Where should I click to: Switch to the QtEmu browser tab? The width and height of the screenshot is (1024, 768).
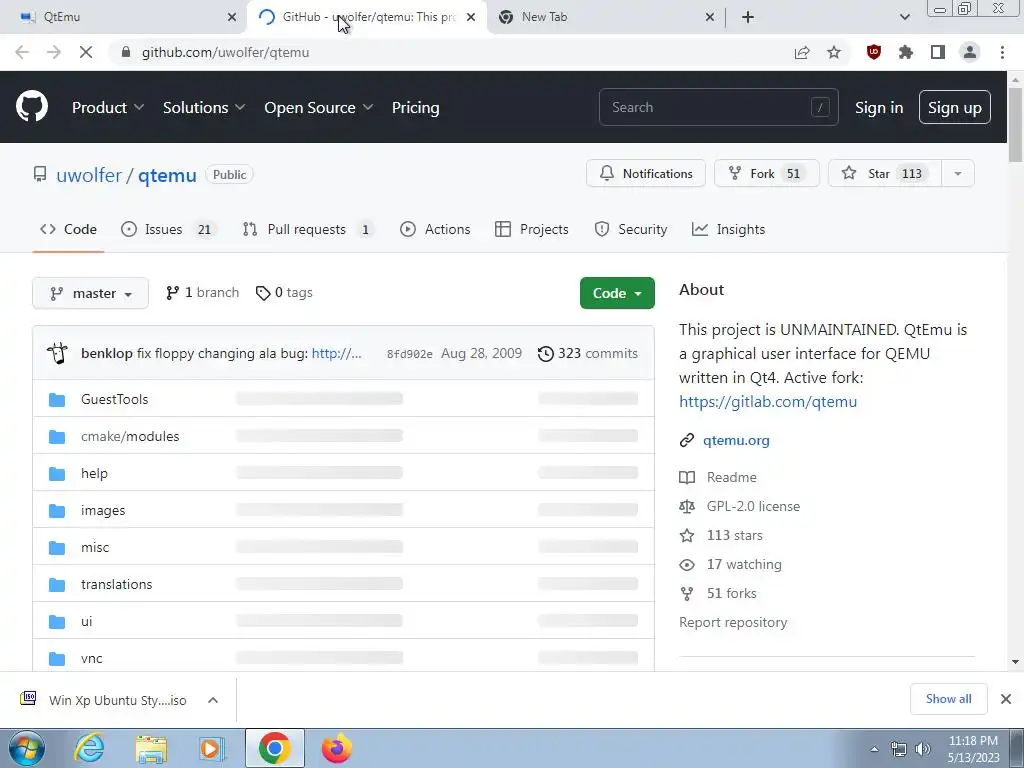[x=123, y=17]
